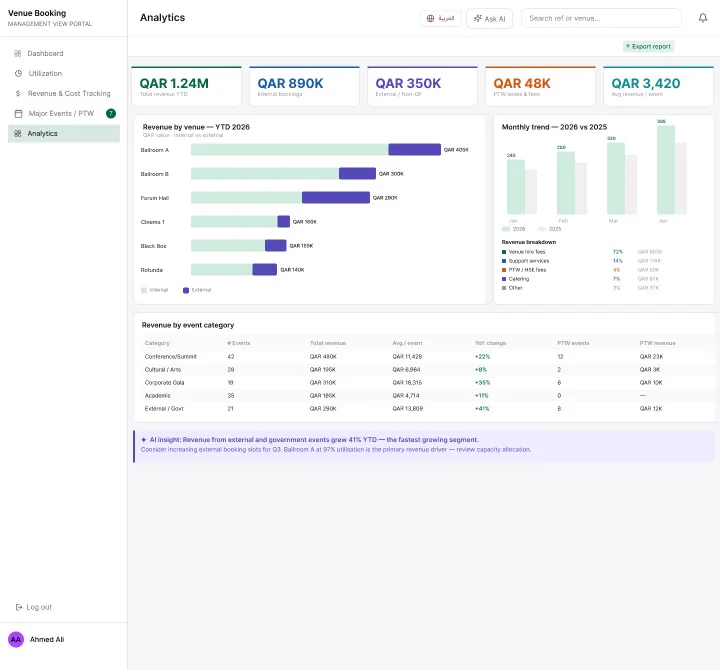Click the dollar icon beside Revenue & Cost Tracking
This screenshot has width=720, height=670.
click(18, 93)
